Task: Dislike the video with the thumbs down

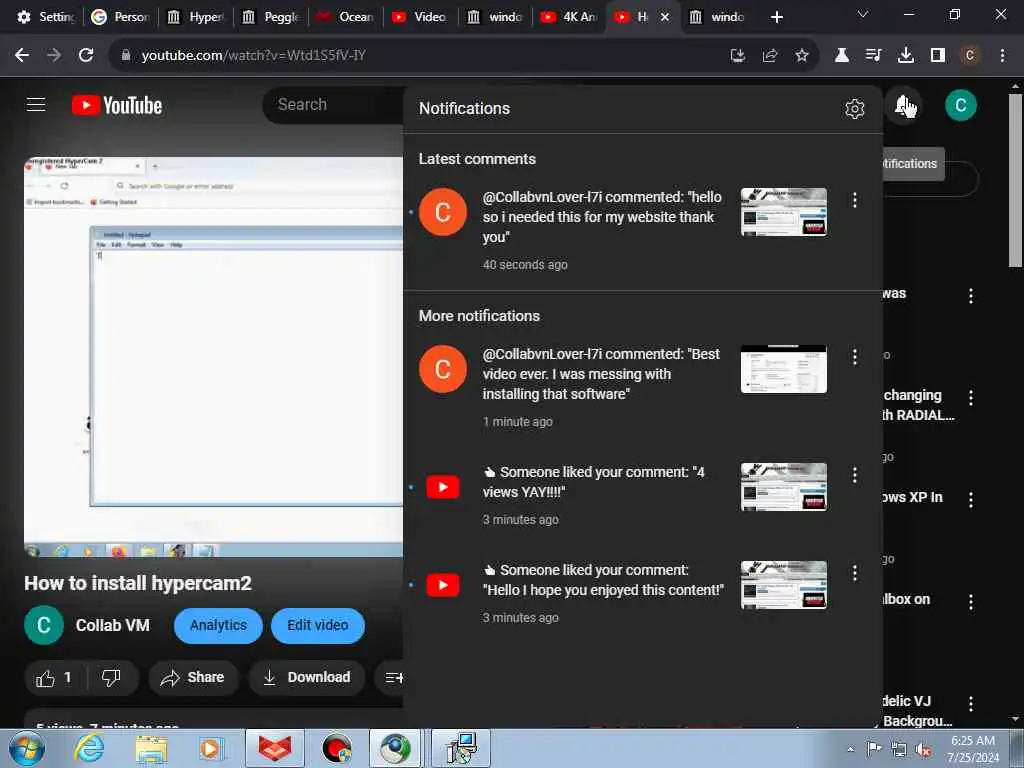Action: coord(111,678)
